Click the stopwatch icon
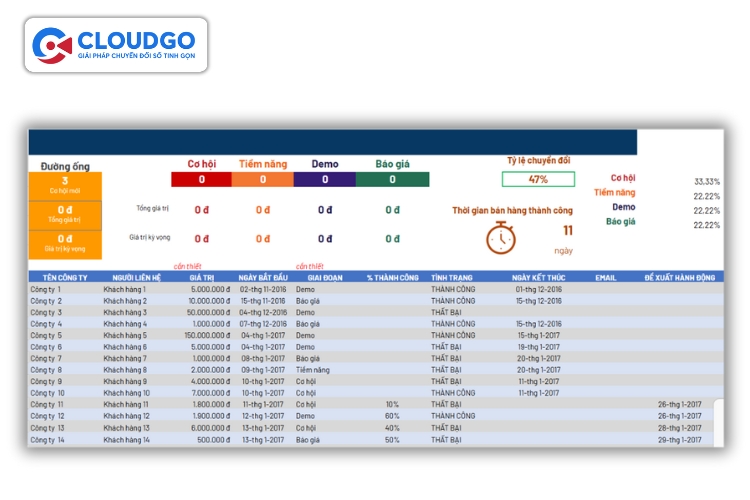Image resolution: width=750 pixels, height=500 pixels. [500, 238]
